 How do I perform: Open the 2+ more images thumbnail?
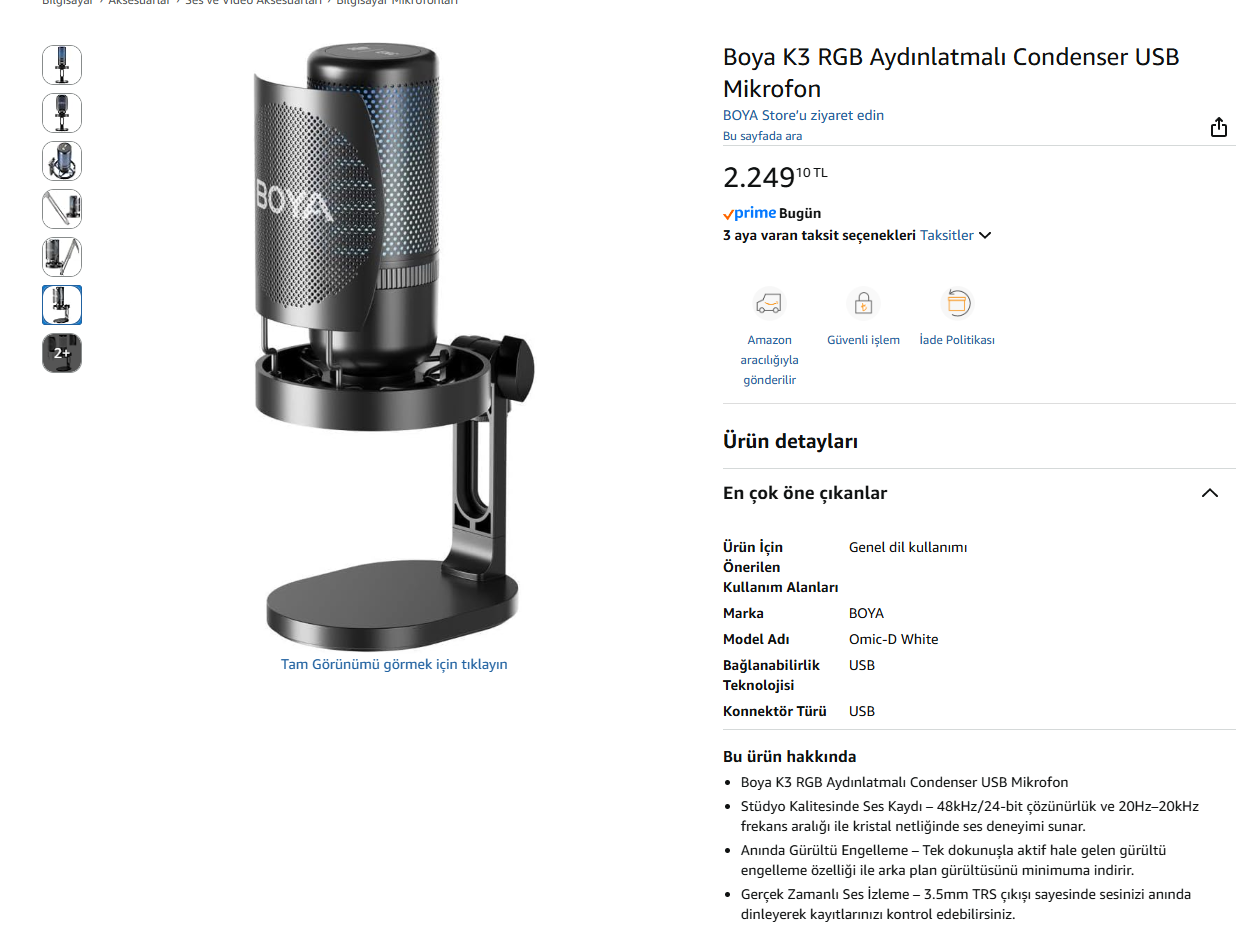tap(62, 353)
